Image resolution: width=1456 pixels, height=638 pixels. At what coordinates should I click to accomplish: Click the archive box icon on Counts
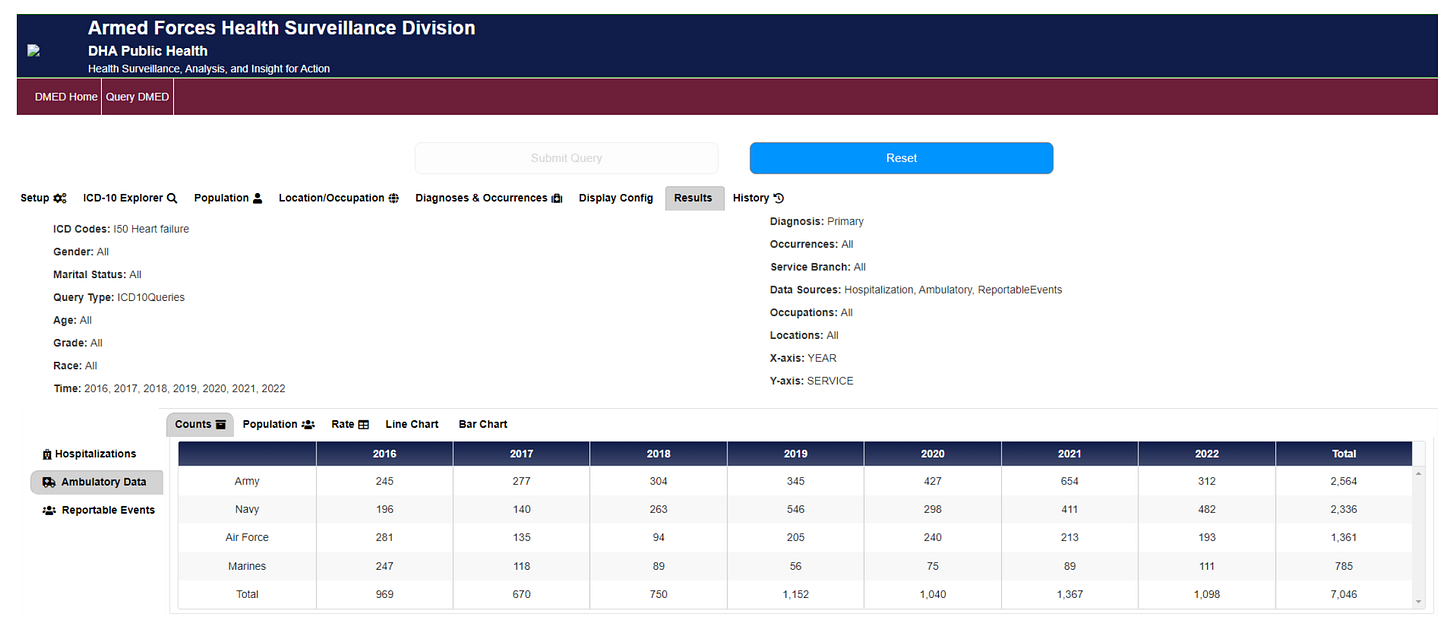coord(221,424)
